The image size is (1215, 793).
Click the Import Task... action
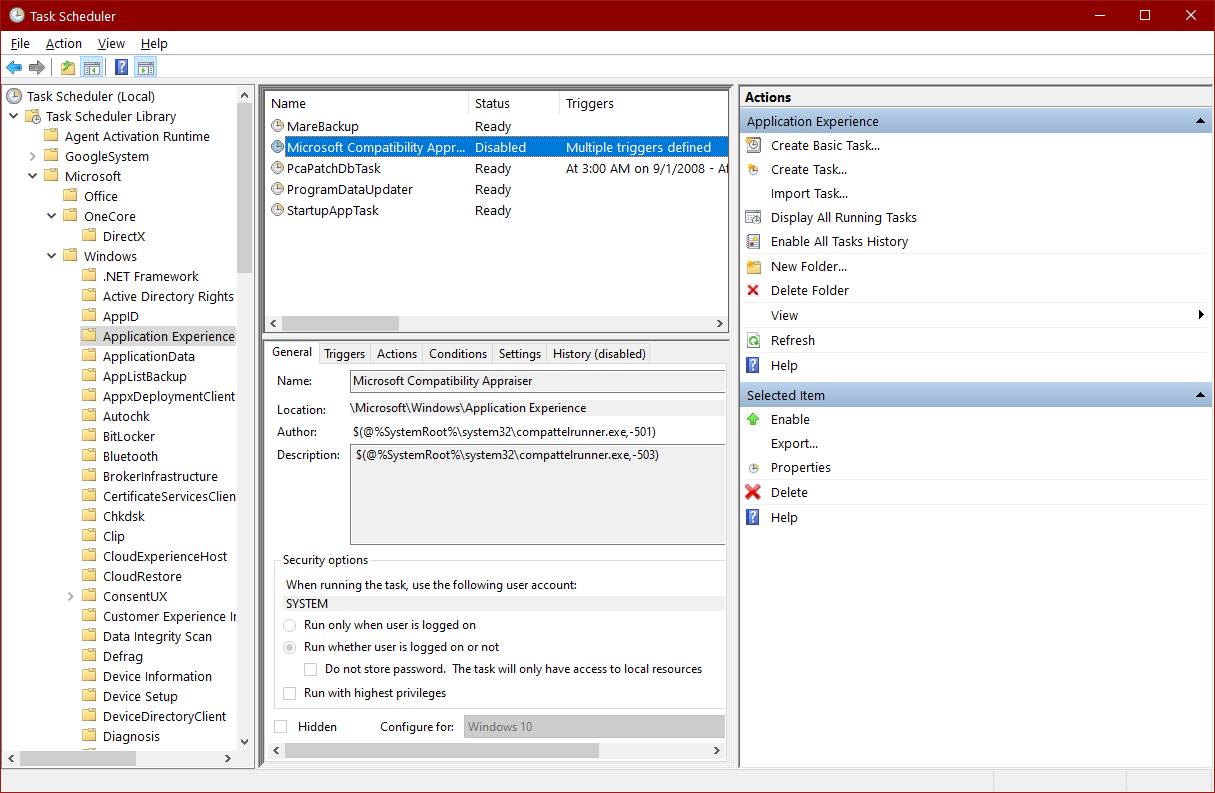(x=809, y=193)
